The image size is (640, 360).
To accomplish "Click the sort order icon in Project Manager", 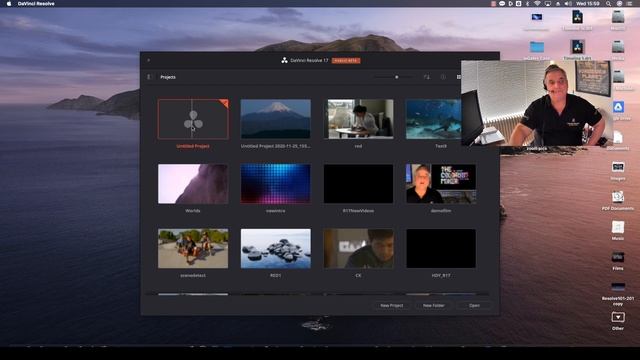I will (x=427, y=77).
